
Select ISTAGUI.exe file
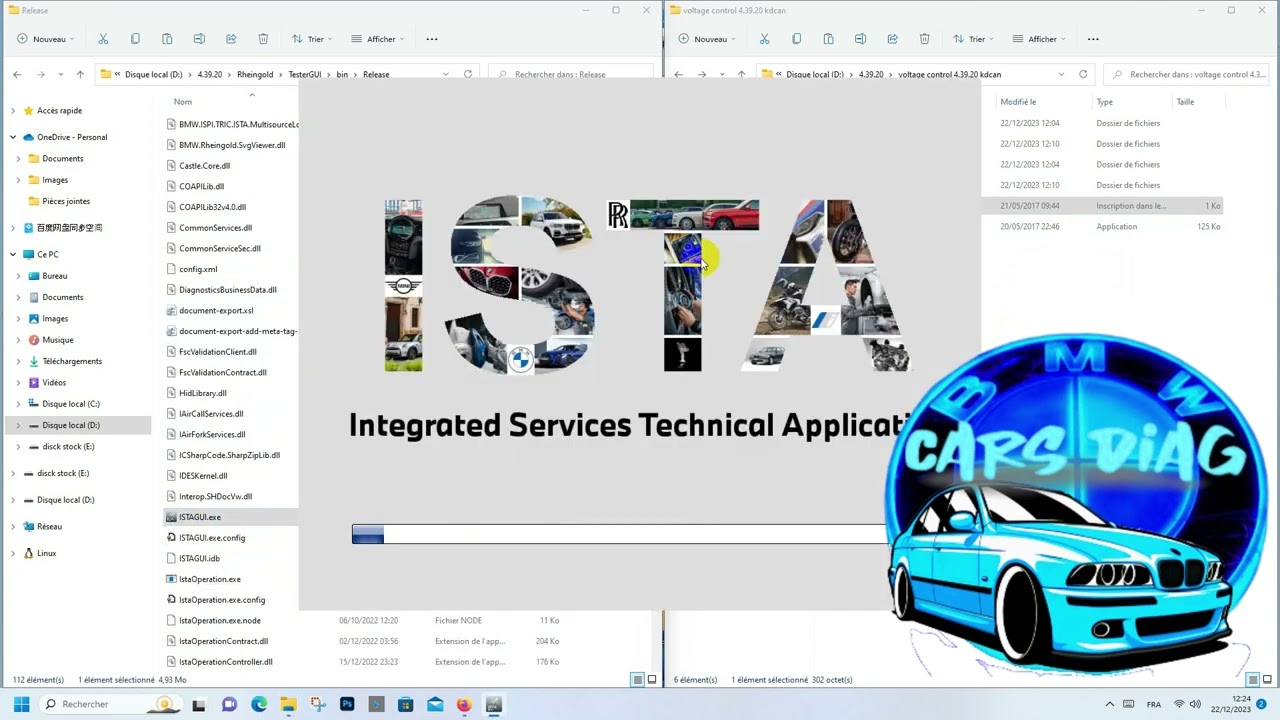[x=200, y=517]
